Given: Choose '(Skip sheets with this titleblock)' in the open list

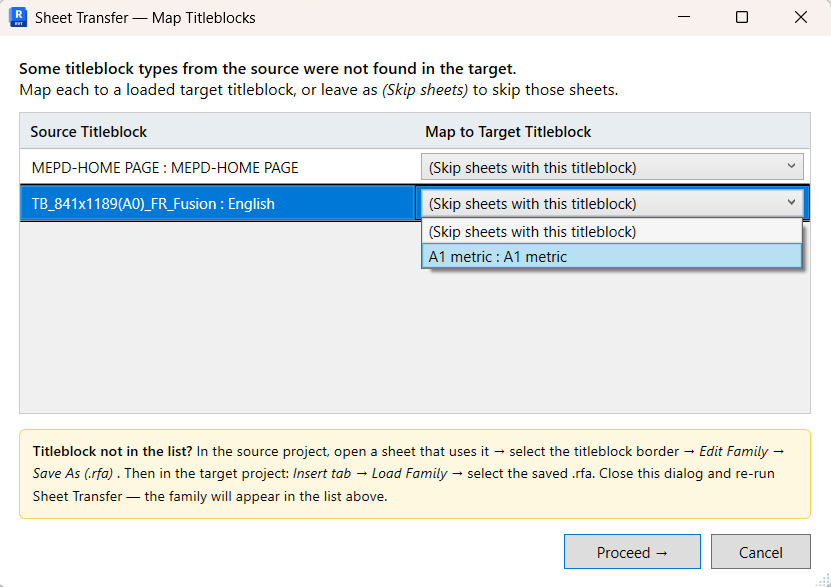Looking at the screenshot, I should [612, 231].
